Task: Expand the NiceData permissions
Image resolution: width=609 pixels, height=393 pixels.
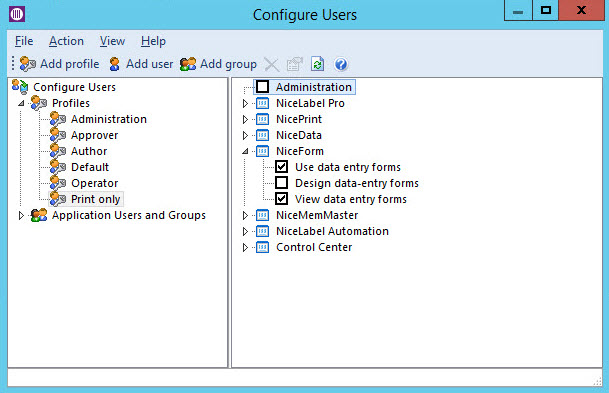Action: pyautogui.click(x=245, y=135)
